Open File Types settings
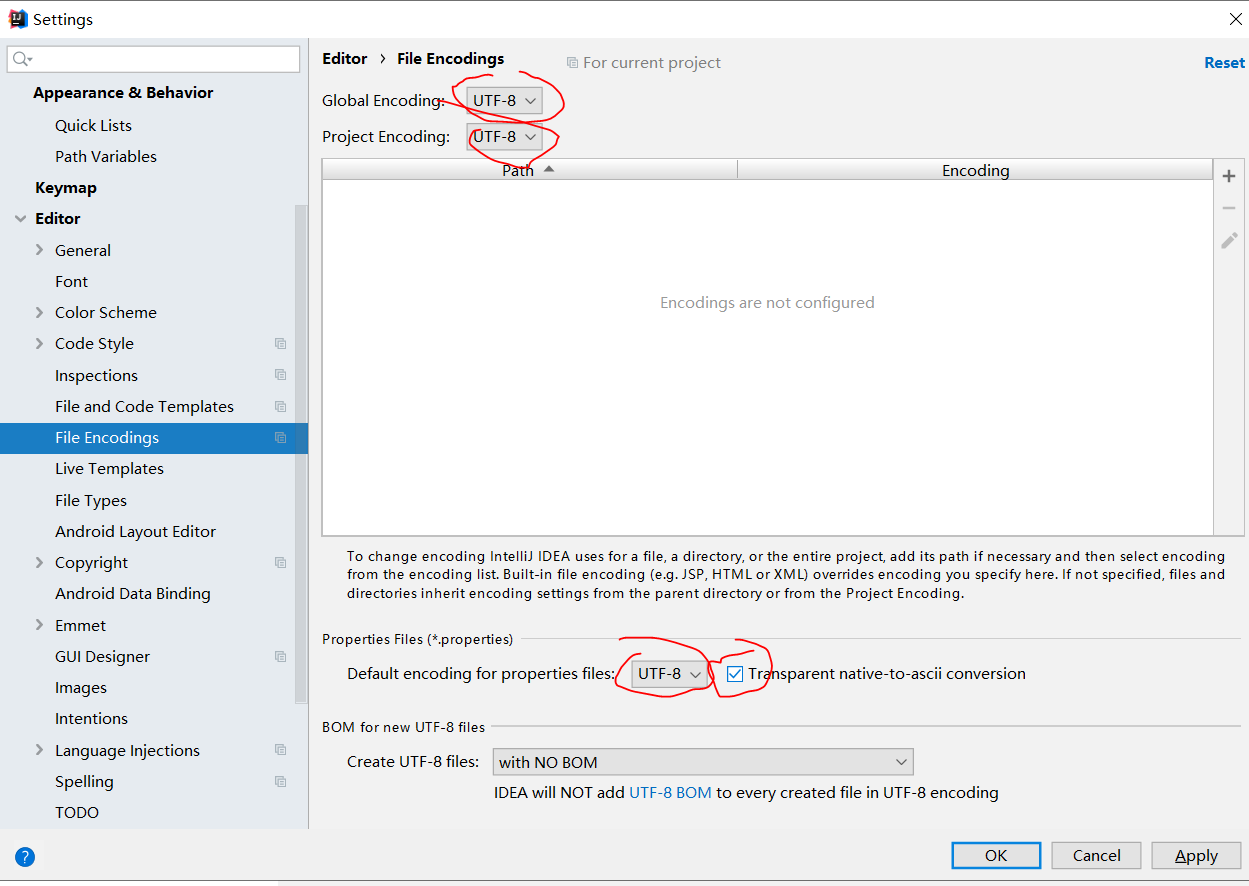Viewport: 1249px width, 886px height. coord(91,500)
